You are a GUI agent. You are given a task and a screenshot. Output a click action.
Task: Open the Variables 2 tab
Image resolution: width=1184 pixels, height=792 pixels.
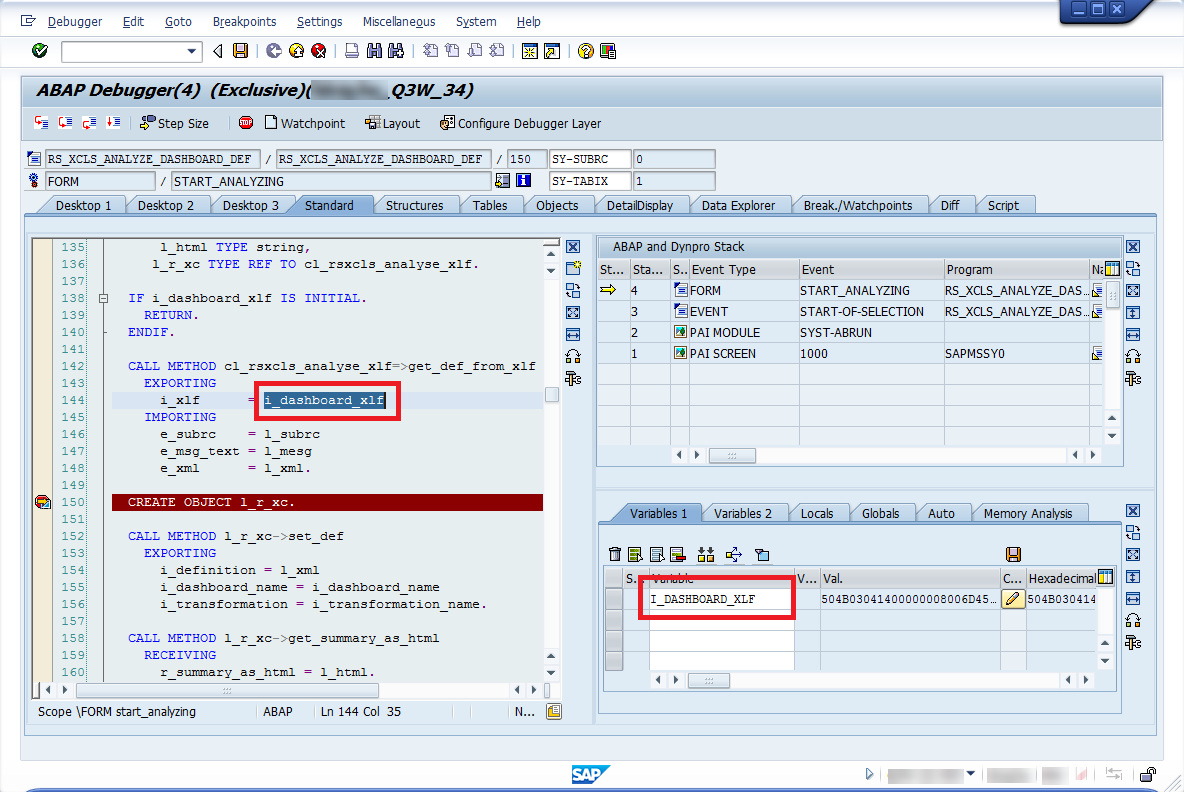tap(742, 513)
